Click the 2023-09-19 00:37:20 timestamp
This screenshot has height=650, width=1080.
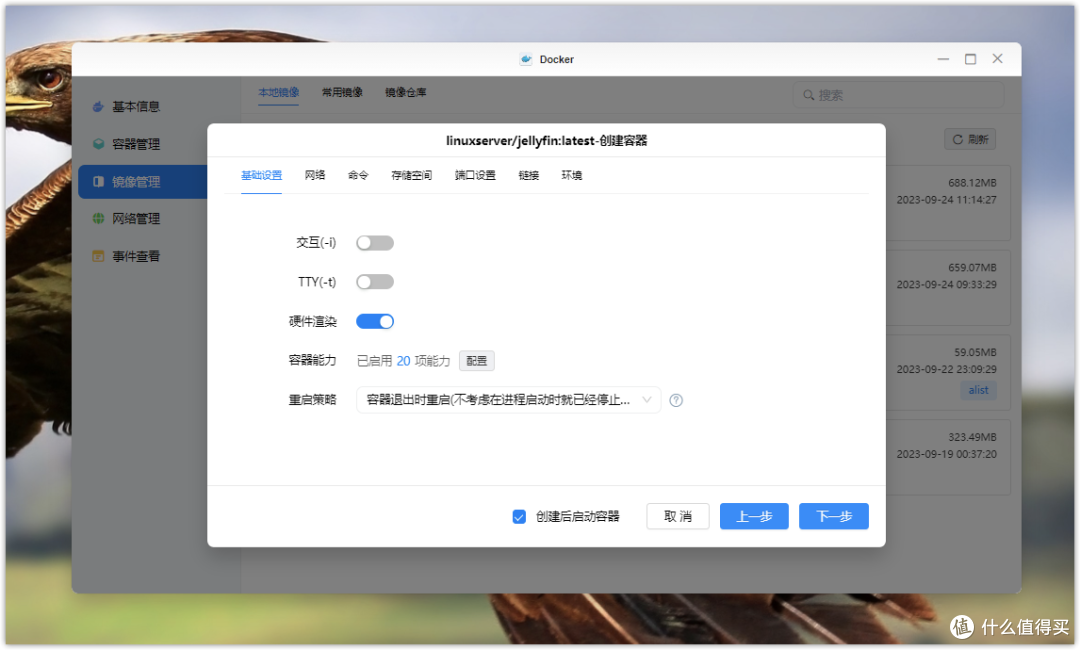point(946,454)
